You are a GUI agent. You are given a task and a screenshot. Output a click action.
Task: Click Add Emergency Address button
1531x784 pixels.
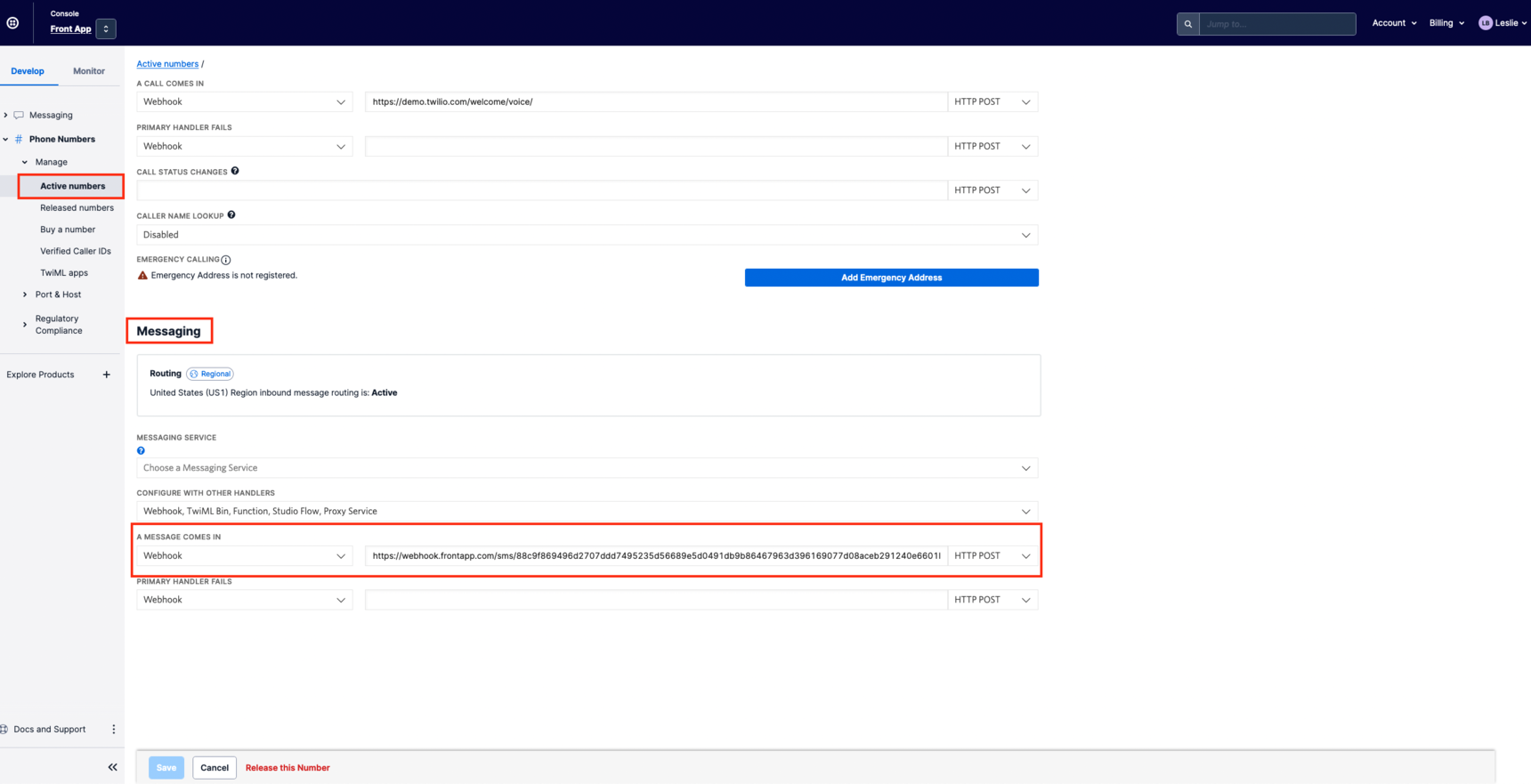coord(891,278)
